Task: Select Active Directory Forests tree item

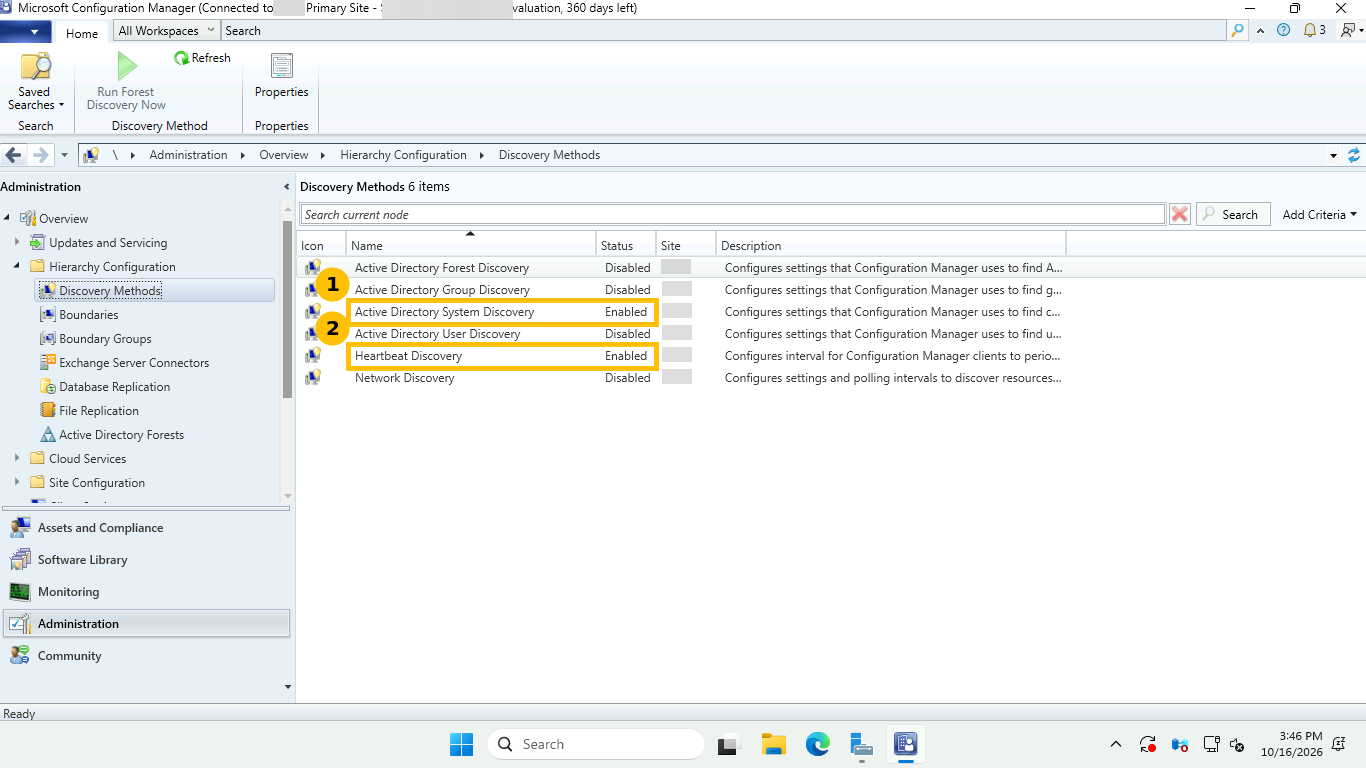Action: tap(121, 435)
